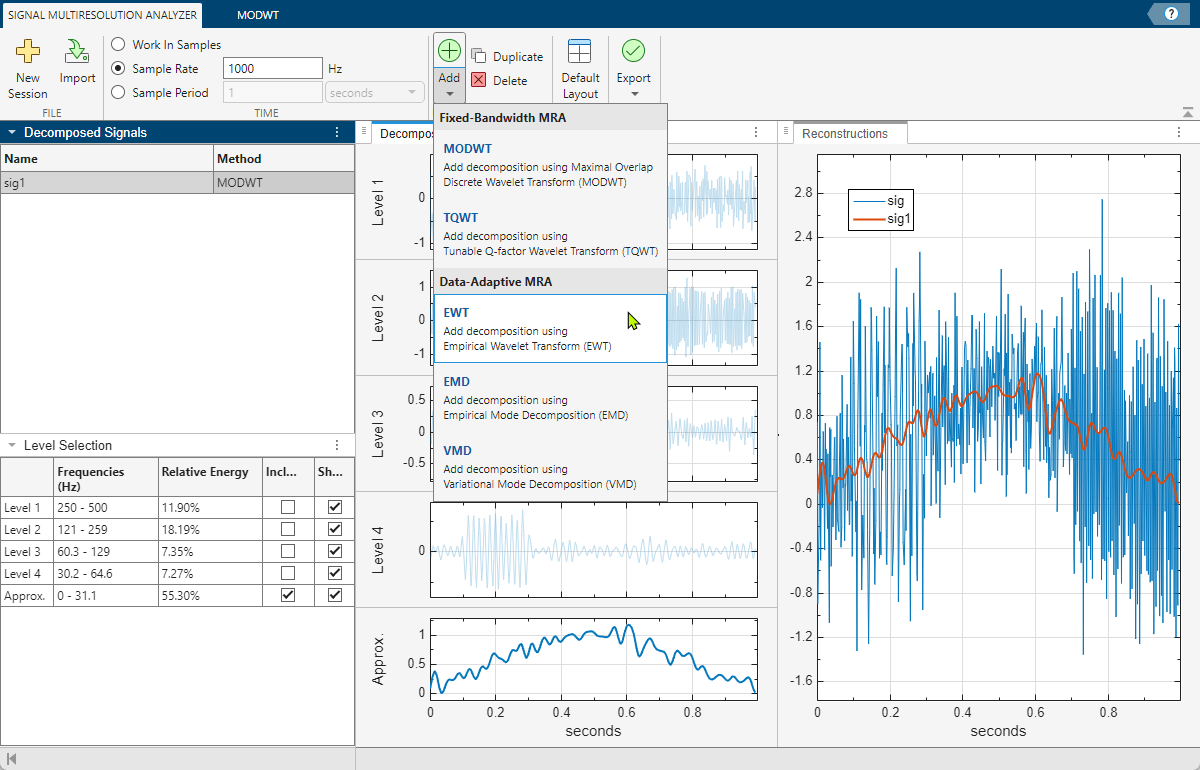
Task: Check the Include checkbox for Level 2
Action: click(287, 529)
